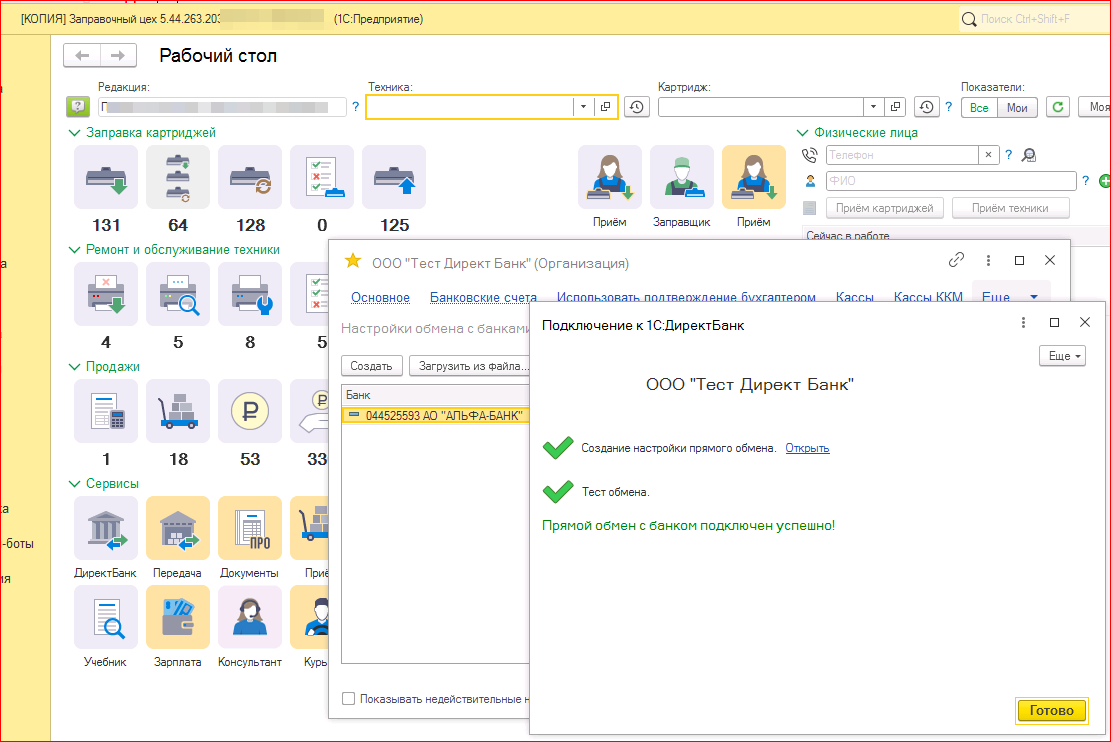Switch to the Кассы tab
1111x742 pixels.
click(855, 298)
